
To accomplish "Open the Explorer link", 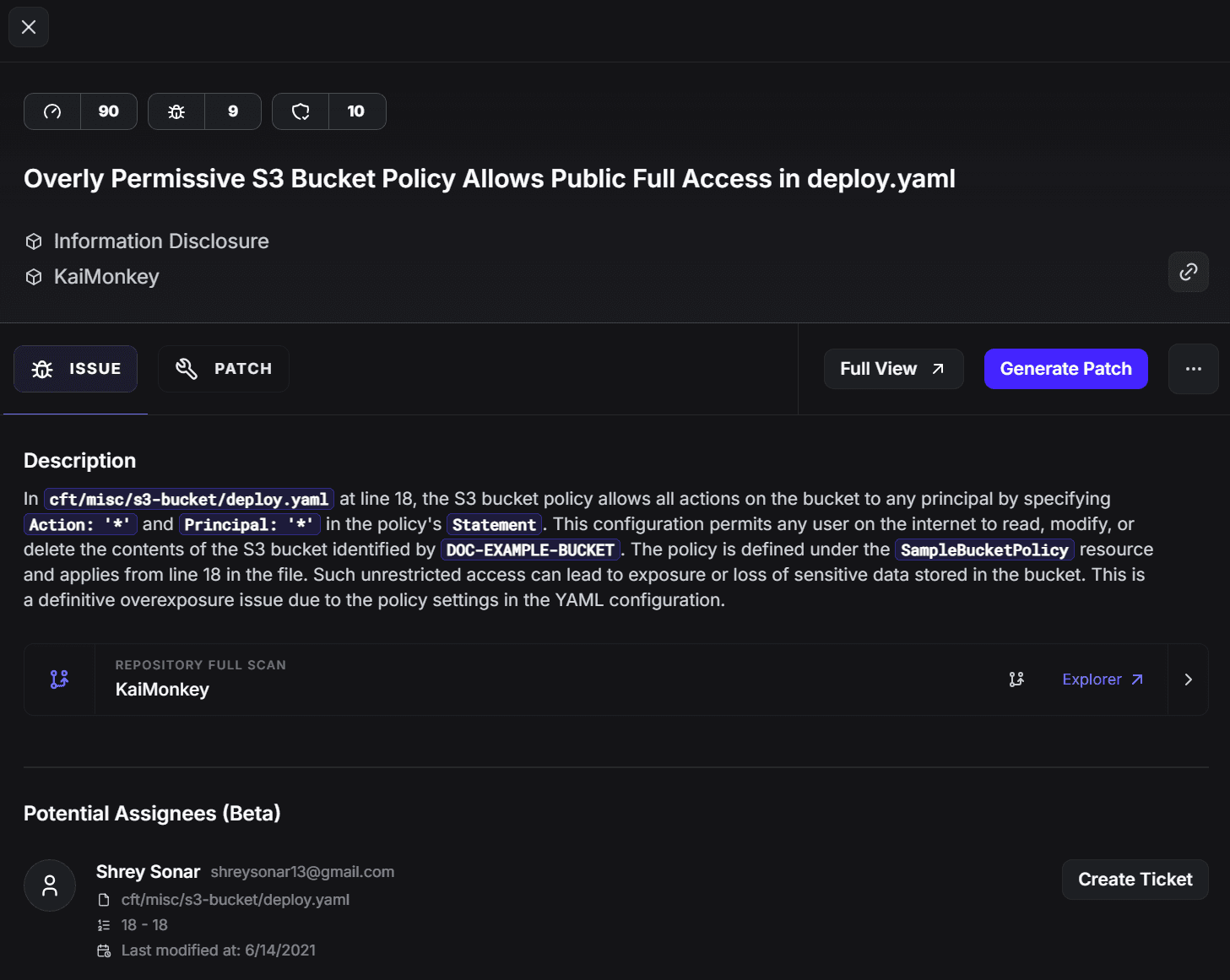I will pos(1102,680).
